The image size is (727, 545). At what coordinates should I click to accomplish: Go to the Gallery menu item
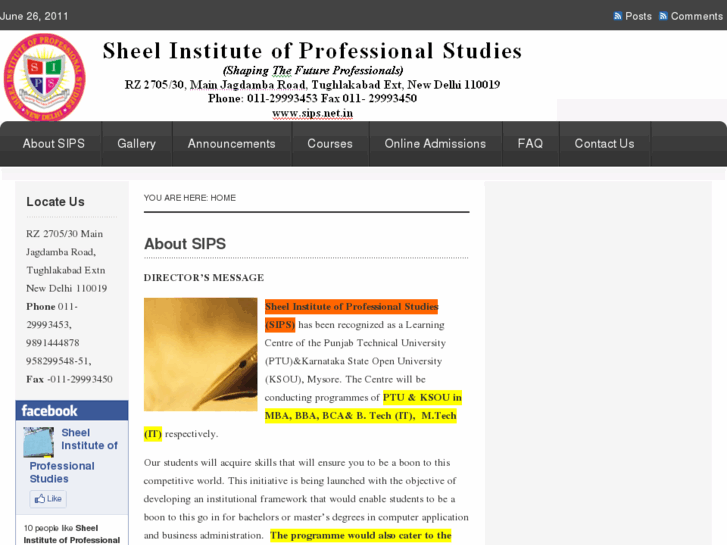tap(136, 144)
